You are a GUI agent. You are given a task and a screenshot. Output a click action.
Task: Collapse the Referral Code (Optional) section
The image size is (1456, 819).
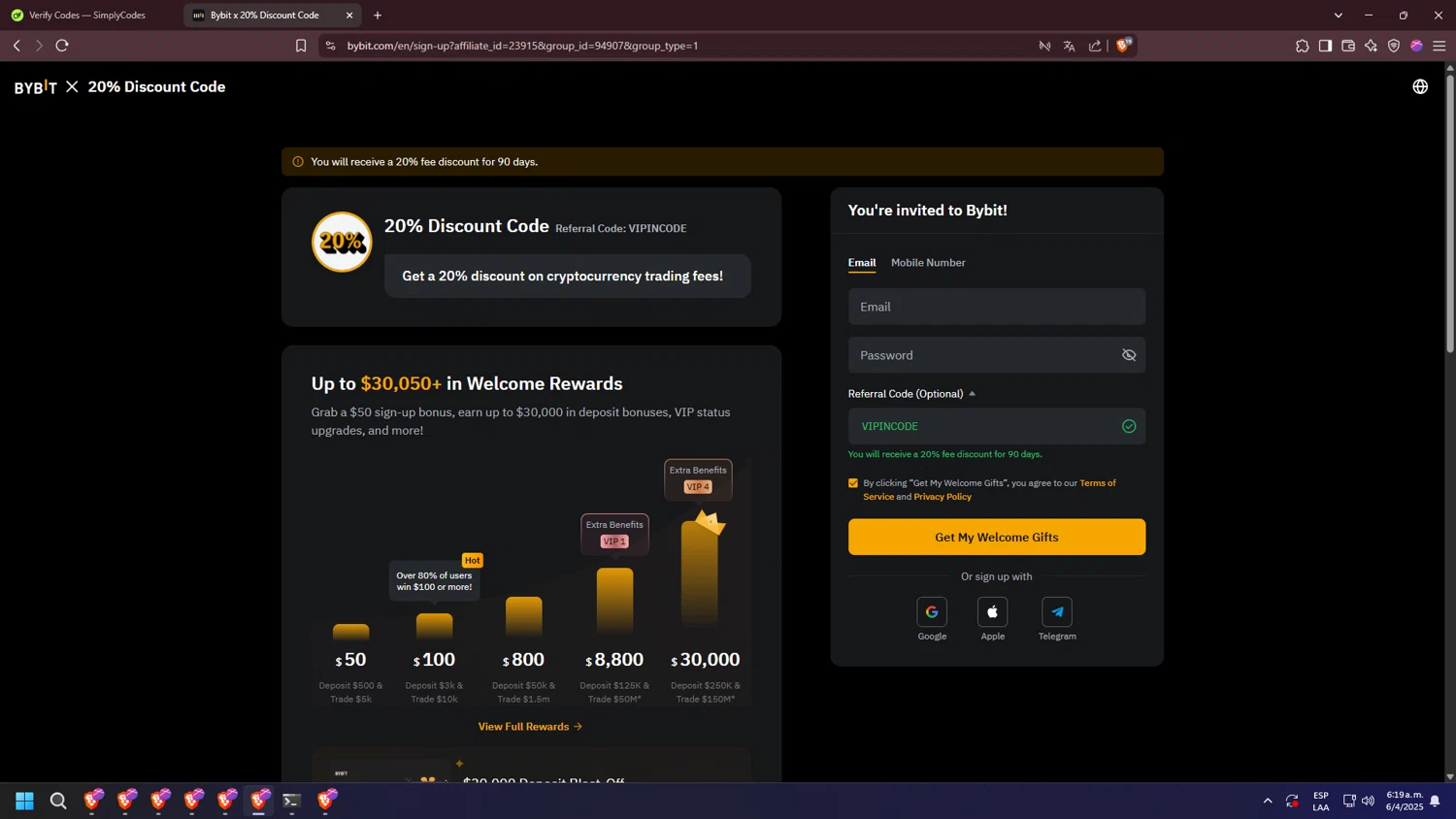(x=911, y=394)
